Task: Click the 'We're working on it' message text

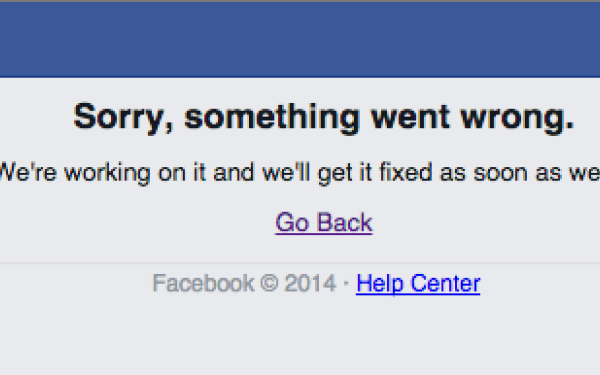Action: (300, 173)
